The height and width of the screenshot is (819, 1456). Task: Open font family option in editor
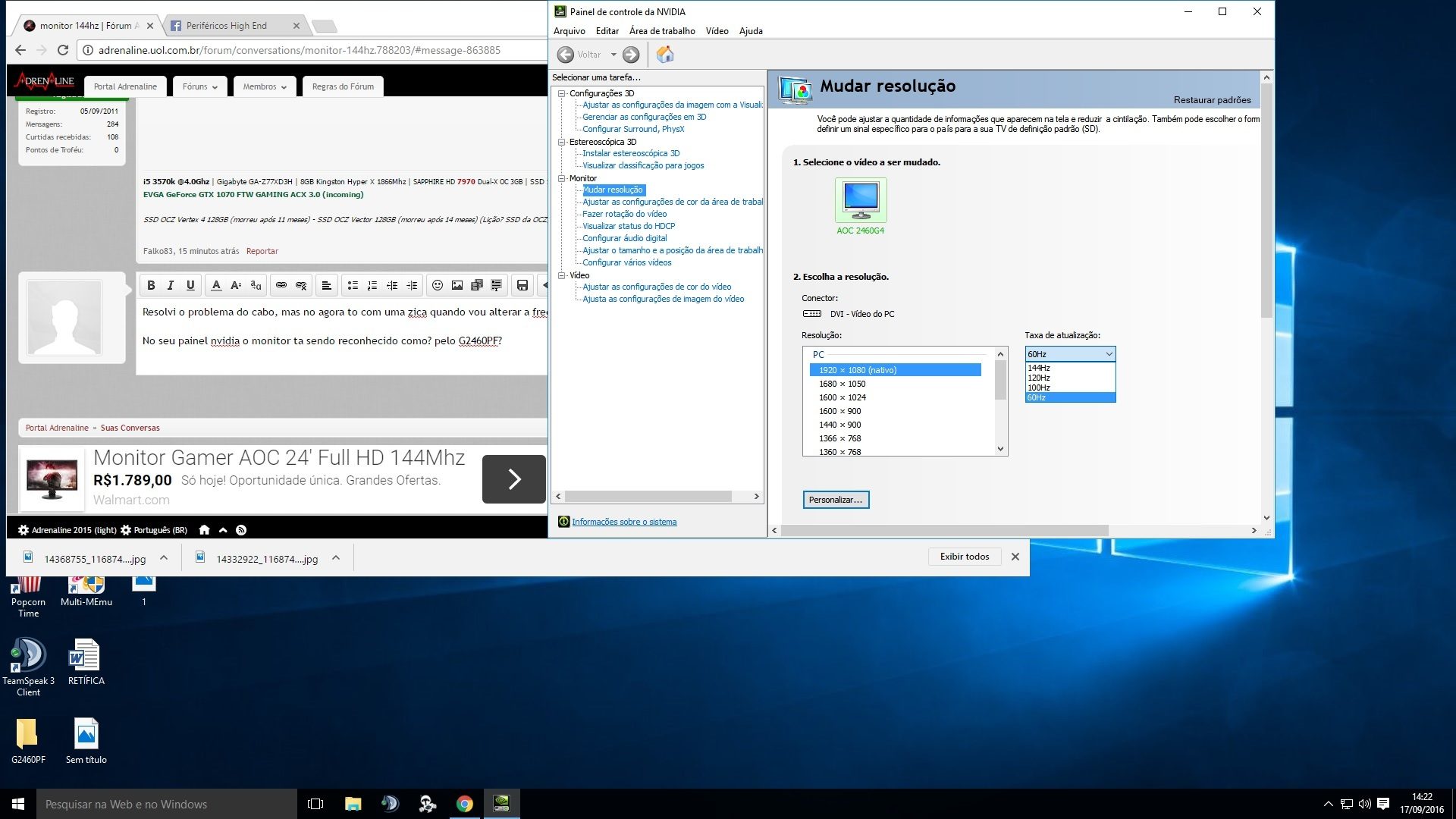(x=256, y=285)
